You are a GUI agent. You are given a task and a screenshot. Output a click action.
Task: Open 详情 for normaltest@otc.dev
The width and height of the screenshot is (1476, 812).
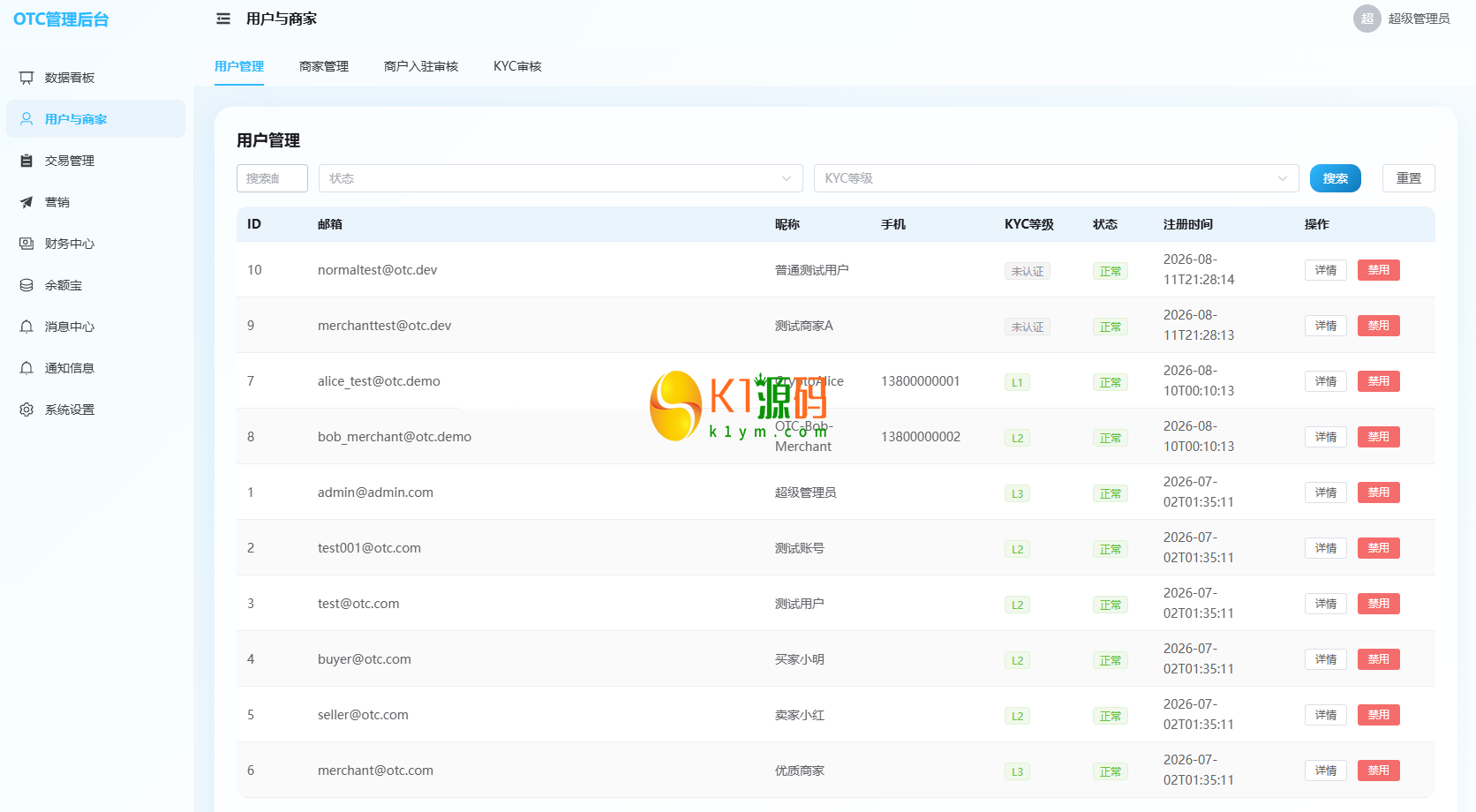coord(1326,270)
